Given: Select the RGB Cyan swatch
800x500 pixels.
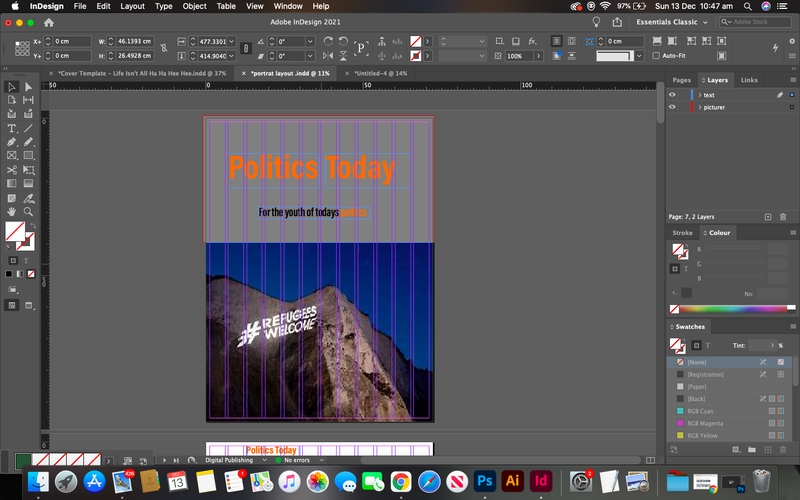Looking at the screenshot, I should click(730, 411).
